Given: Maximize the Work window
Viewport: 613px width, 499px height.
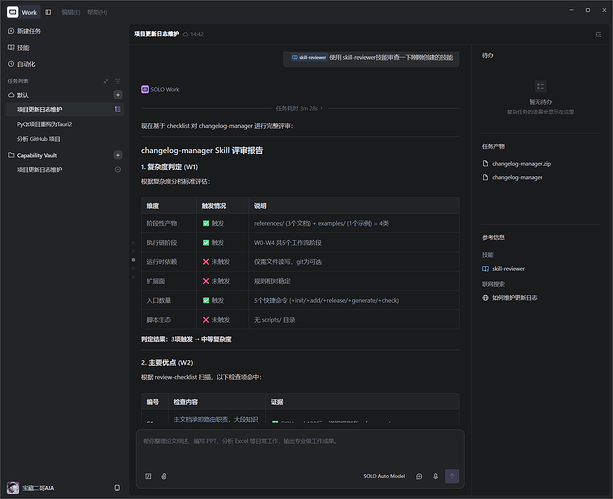Looking at the screenshot, I should pyautogui.click(x=588, y=10).
